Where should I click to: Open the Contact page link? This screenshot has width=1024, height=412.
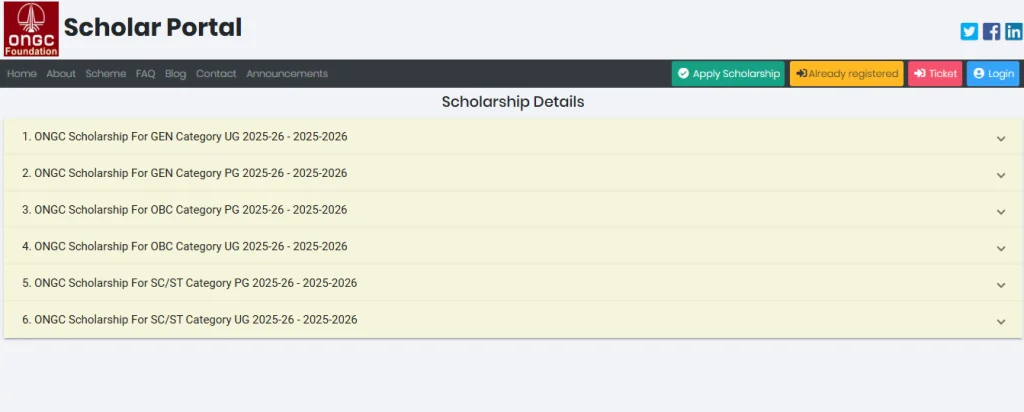point(216,74)
